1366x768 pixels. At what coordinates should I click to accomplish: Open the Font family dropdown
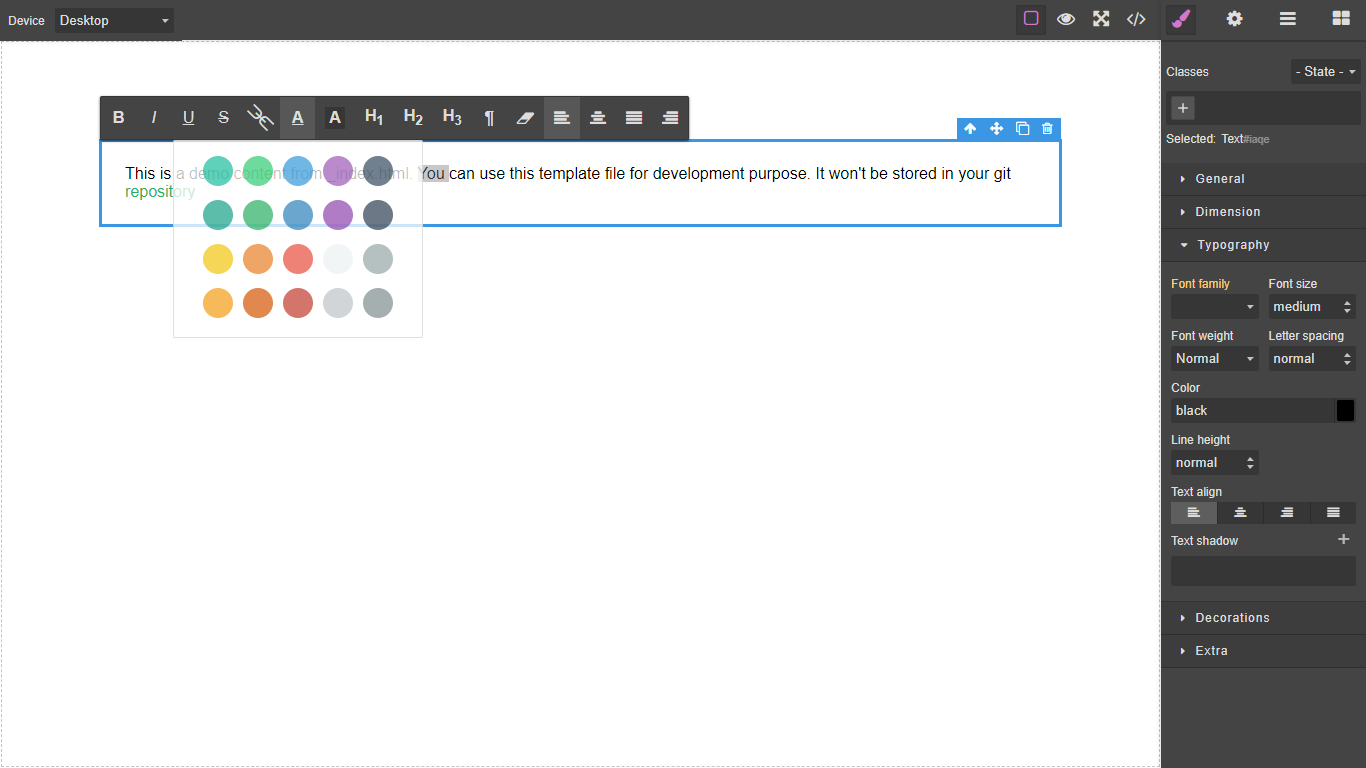click(1214, 306)
